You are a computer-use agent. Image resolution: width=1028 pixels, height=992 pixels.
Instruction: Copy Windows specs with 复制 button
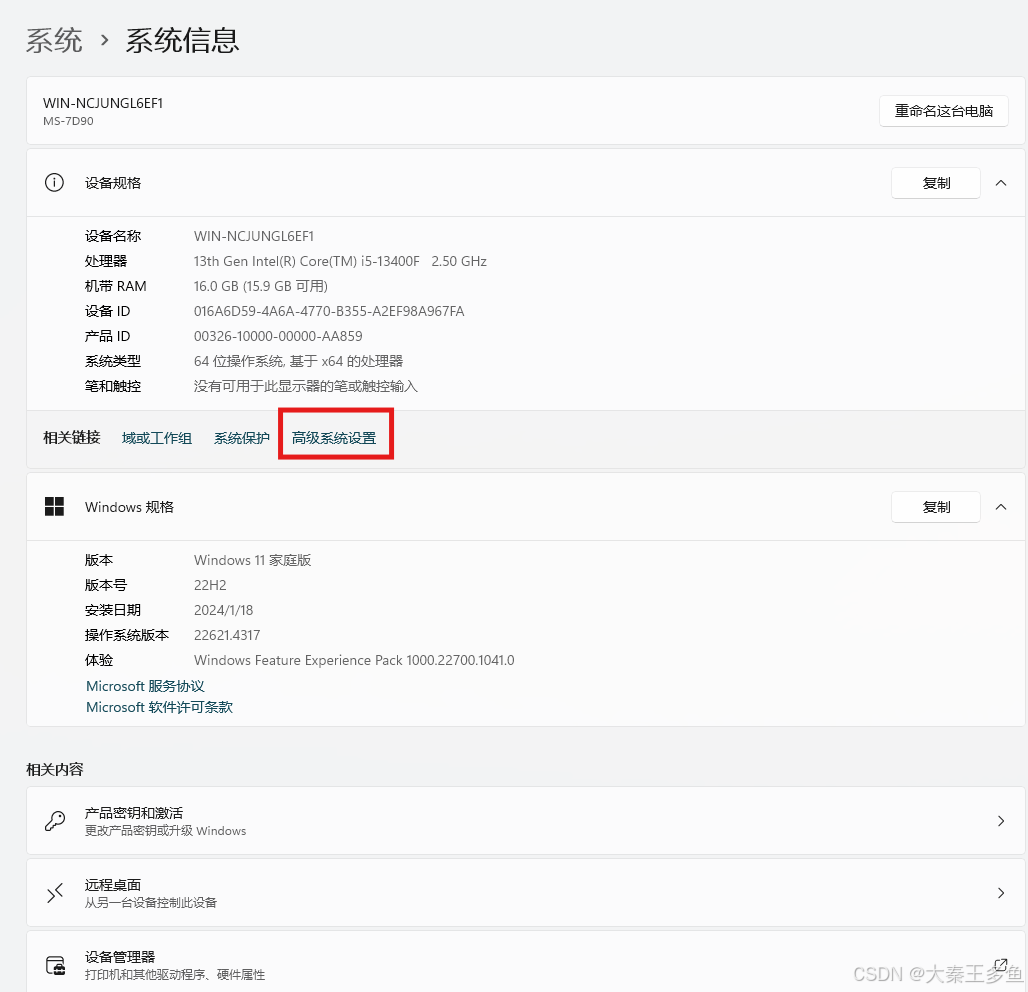936,507
